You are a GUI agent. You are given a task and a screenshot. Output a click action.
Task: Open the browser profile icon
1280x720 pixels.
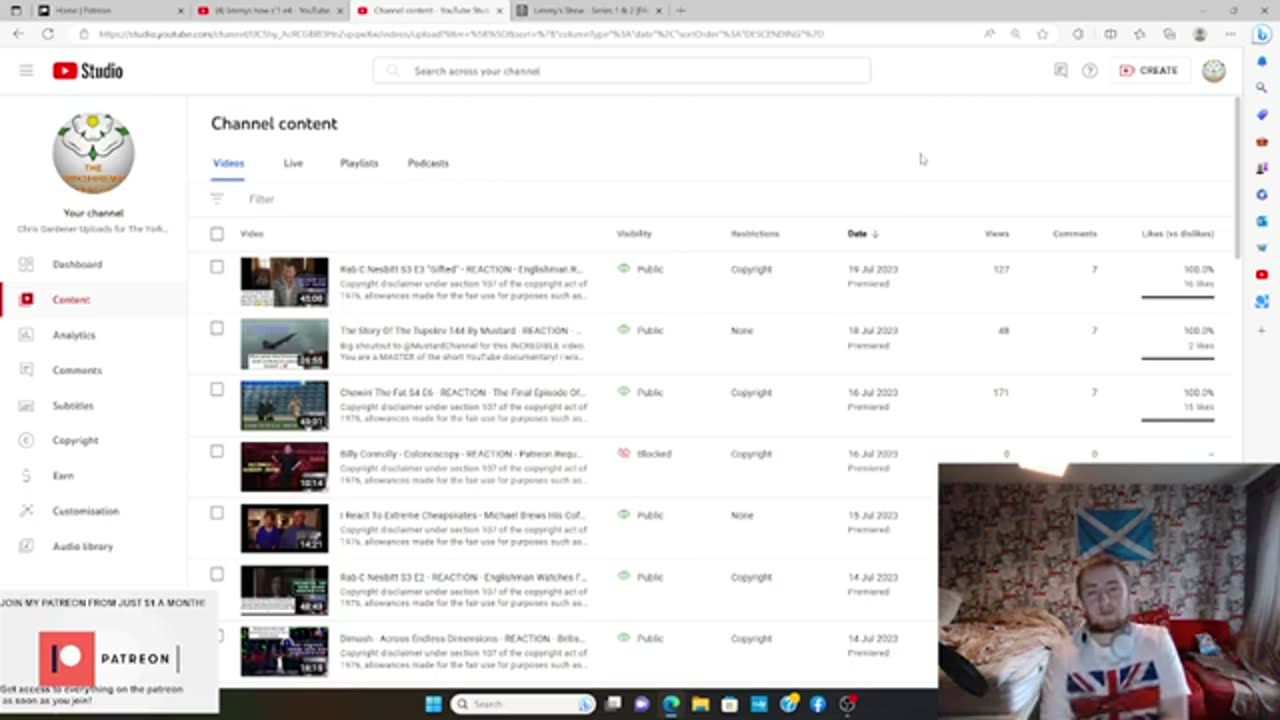click(1200, 34)
